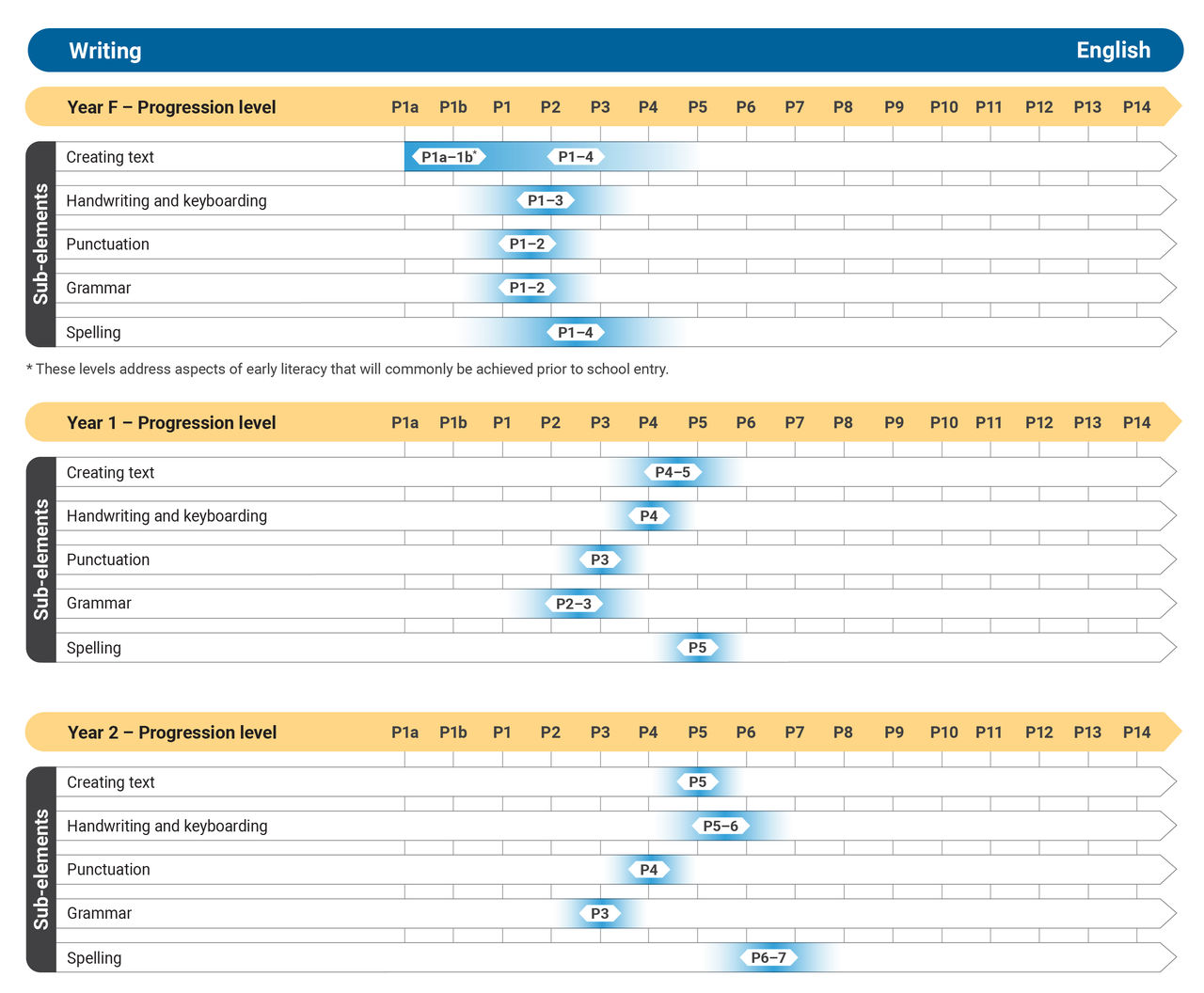The image size is (1204, 993).
Task: Click "P3" in the Year 1 header row
Action: click(x=600, y=423)
